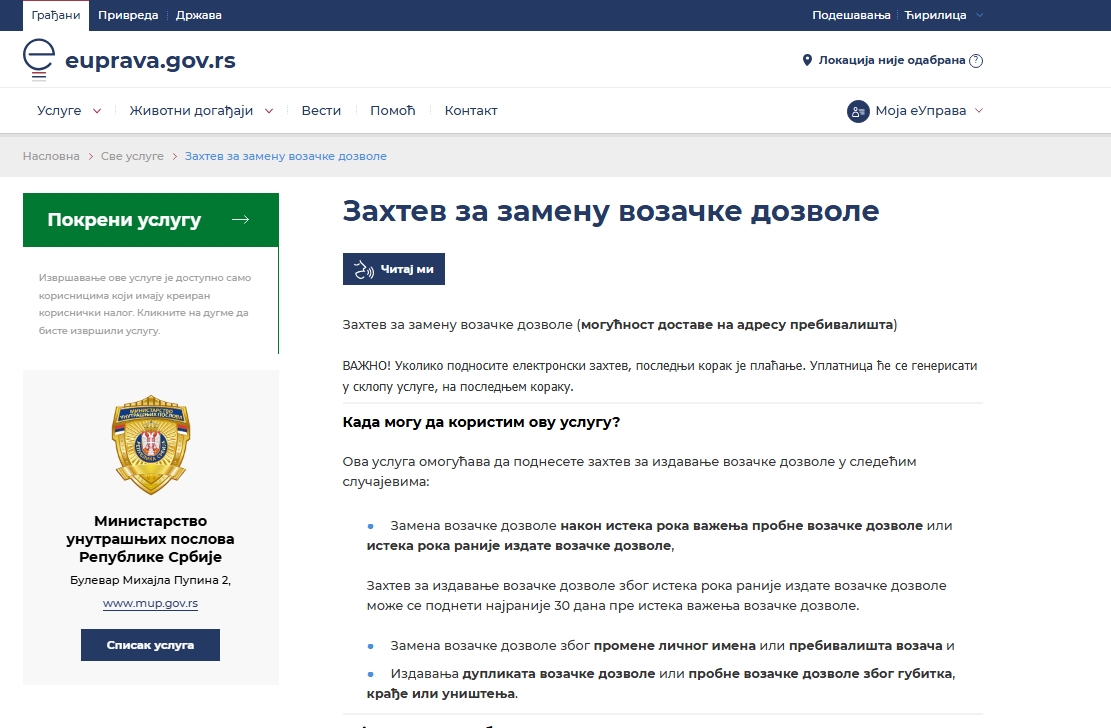Click bold text дупликата возачке дозволе
This screenshot has height=728, width=1111.
pyautogui.click(x=558, y=673)
